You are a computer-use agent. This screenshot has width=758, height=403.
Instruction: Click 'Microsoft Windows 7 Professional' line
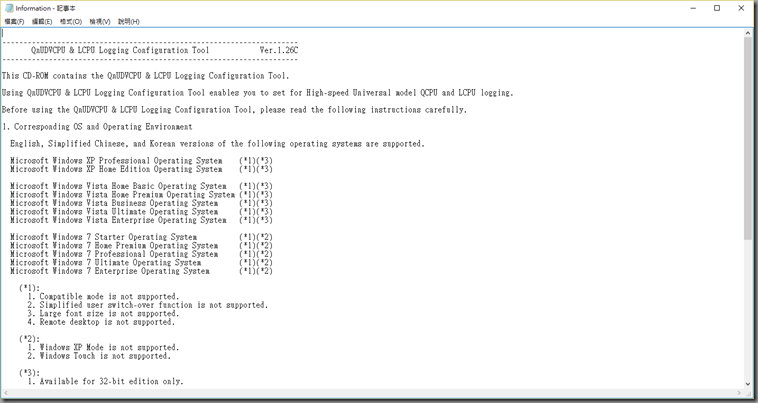(x=141, y=254)
